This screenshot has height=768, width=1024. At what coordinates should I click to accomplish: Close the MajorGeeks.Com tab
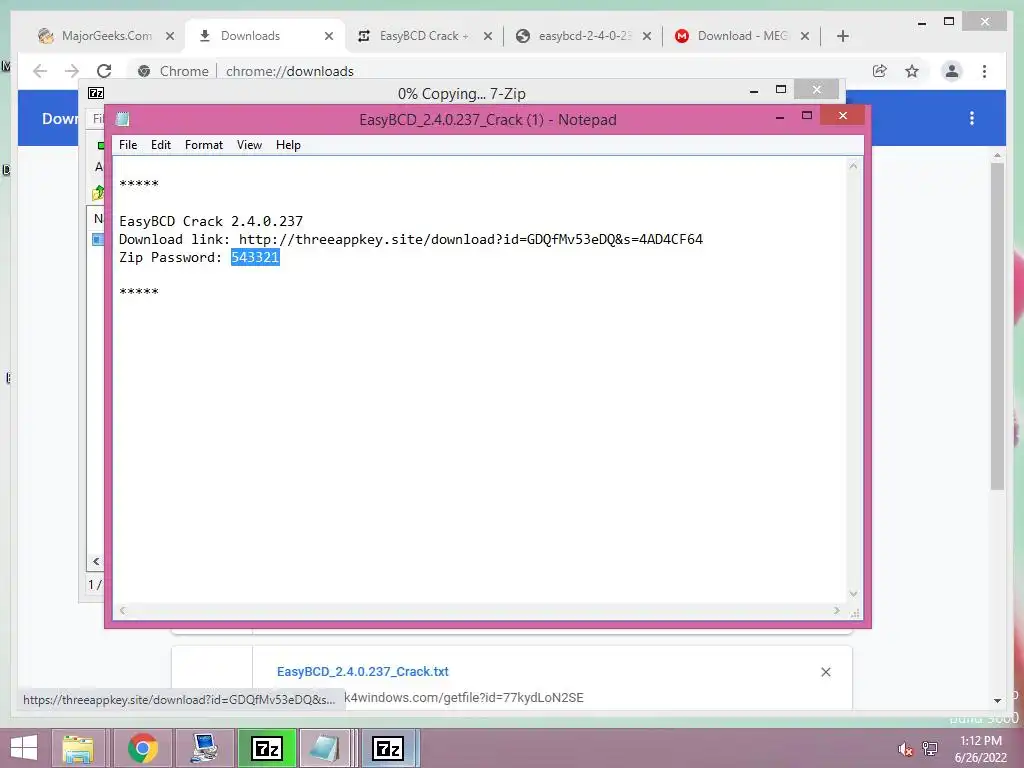170,36
